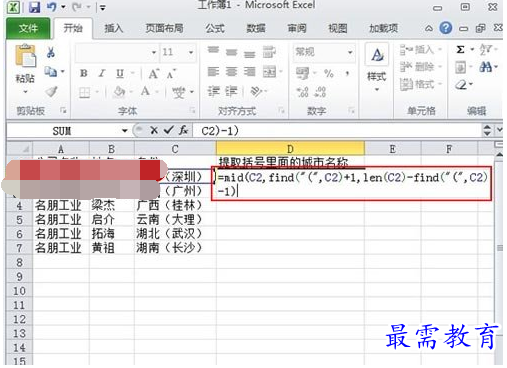Open the Help question mark icon

(x=446, y=28)
